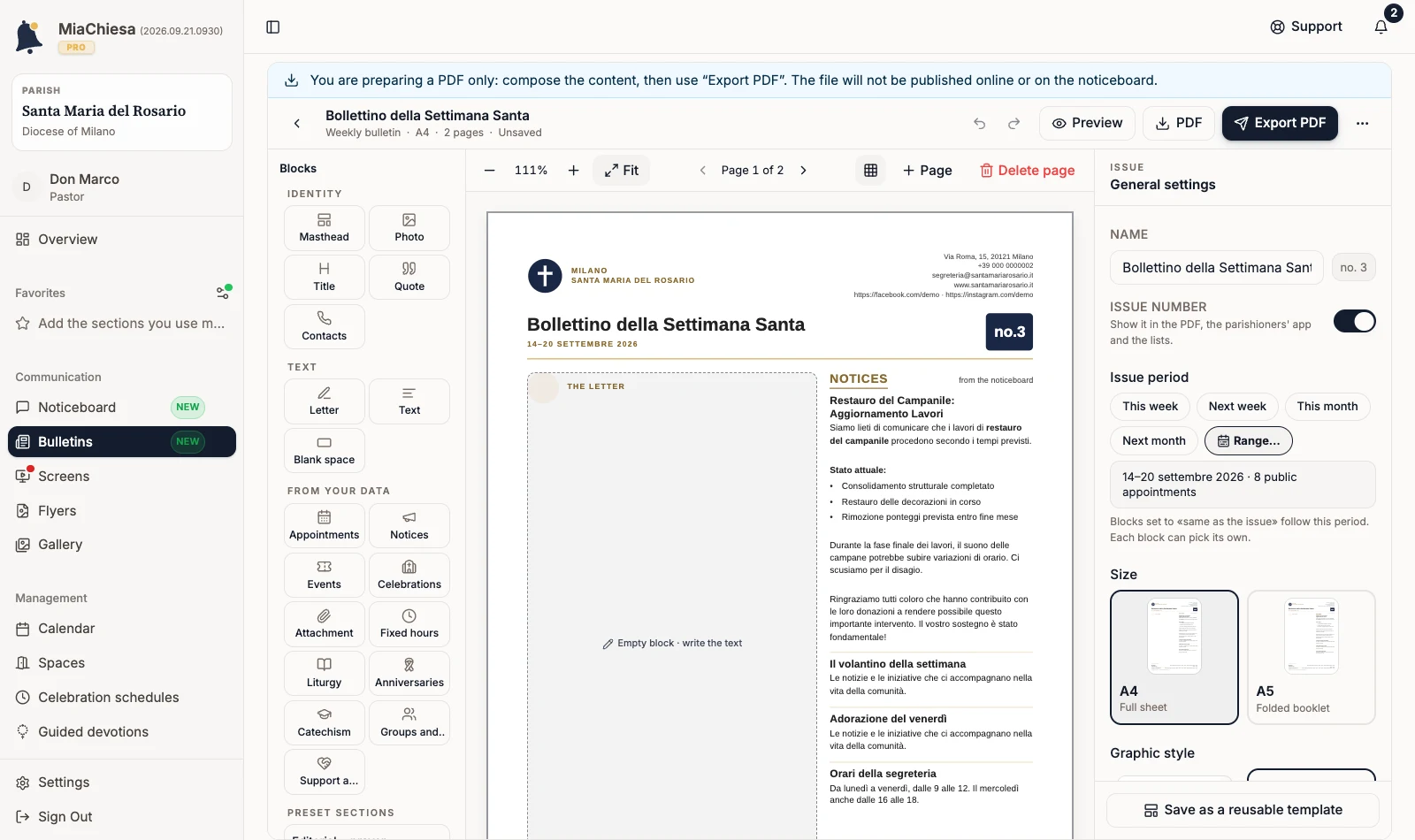Screen dimensions: 1415x840
Task: Add the Blank space block
Action: 325,451
